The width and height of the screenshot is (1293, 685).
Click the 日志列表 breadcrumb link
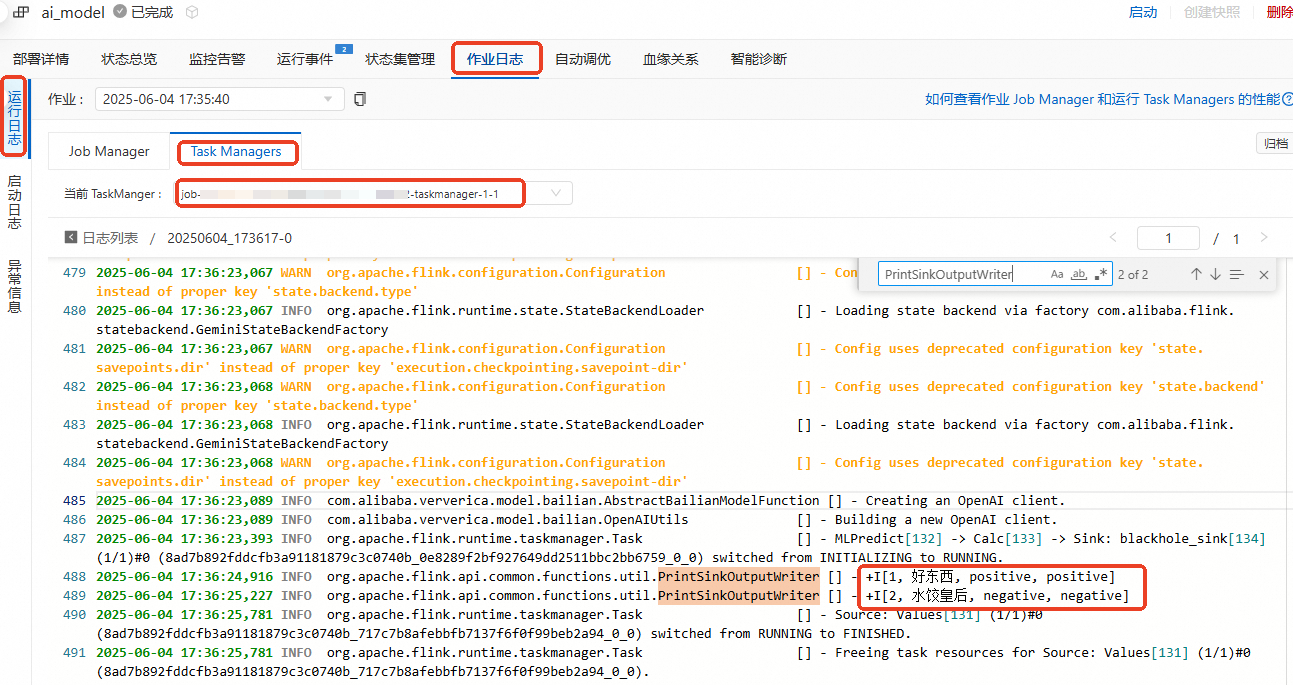point(110,238)
